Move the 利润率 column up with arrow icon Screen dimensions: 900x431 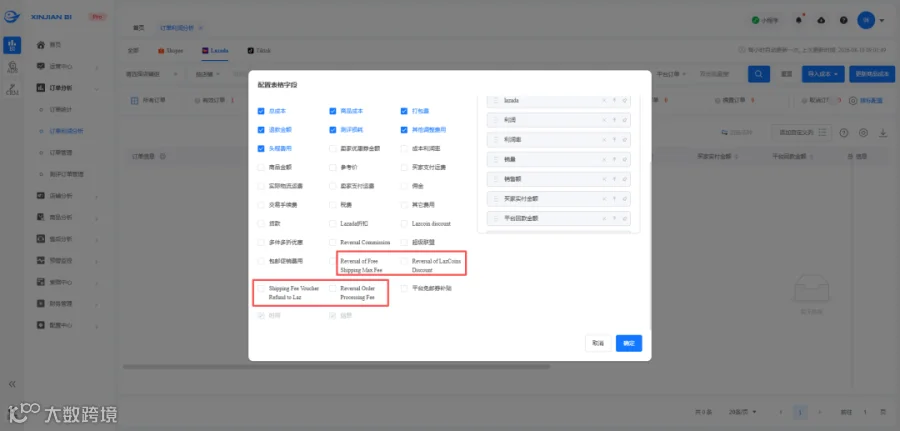pyautogui.click(x=614, y=140)
